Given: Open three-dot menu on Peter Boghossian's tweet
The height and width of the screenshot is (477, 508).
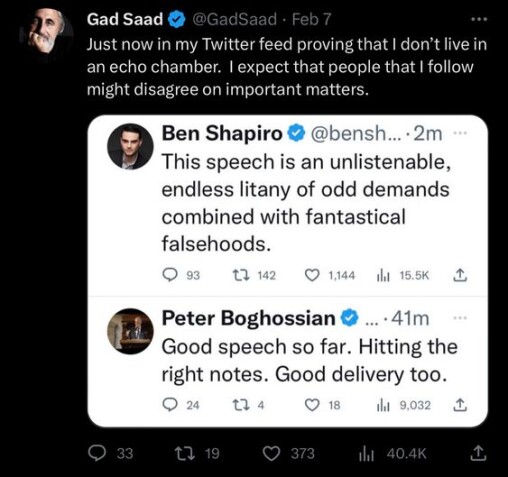Looking at the screenshot, I should pos(460,318).
